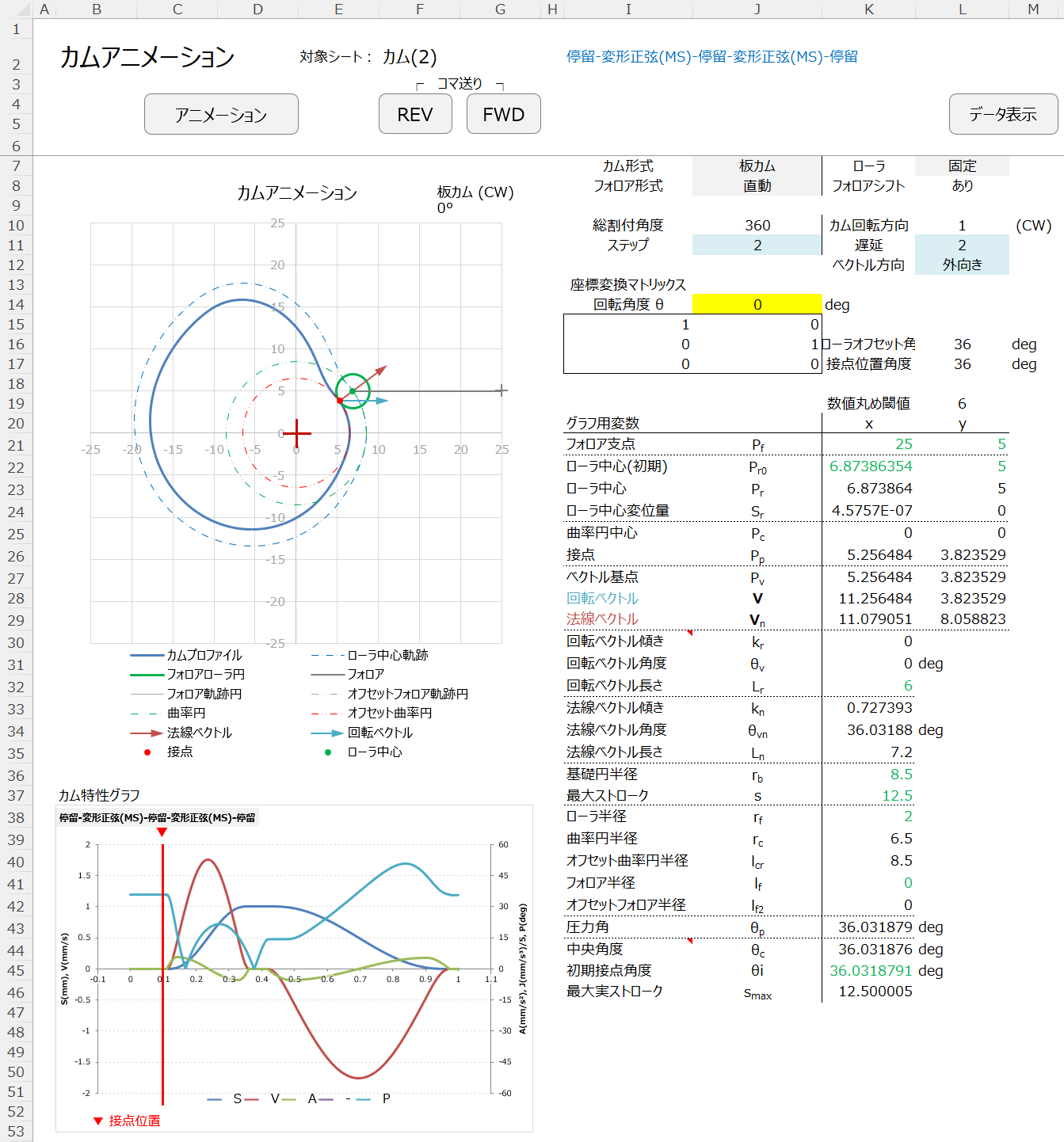This screenshot has width=1064, height=1142.
Task: Select the ステップ value cell containing 2
Action: point(757,246)
